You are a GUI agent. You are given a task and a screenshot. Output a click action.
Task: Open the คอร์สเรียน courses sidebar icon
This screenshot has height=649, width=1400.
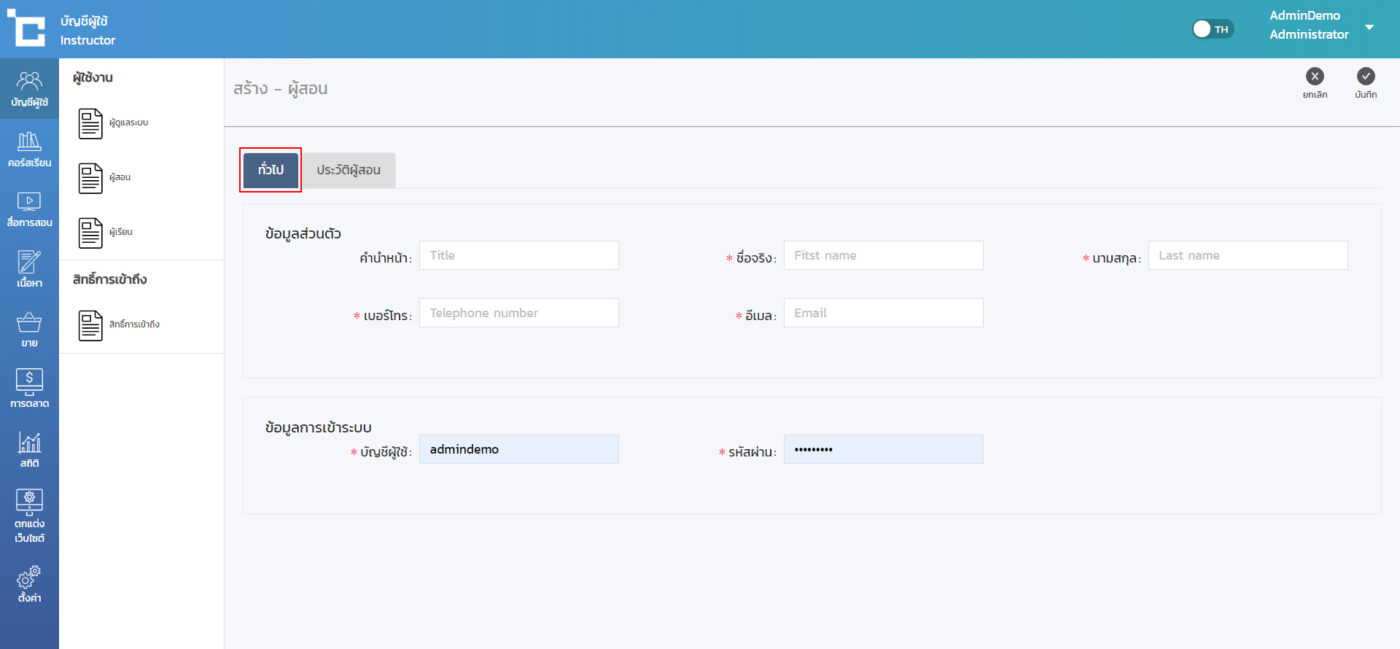(x=29, y=148)
